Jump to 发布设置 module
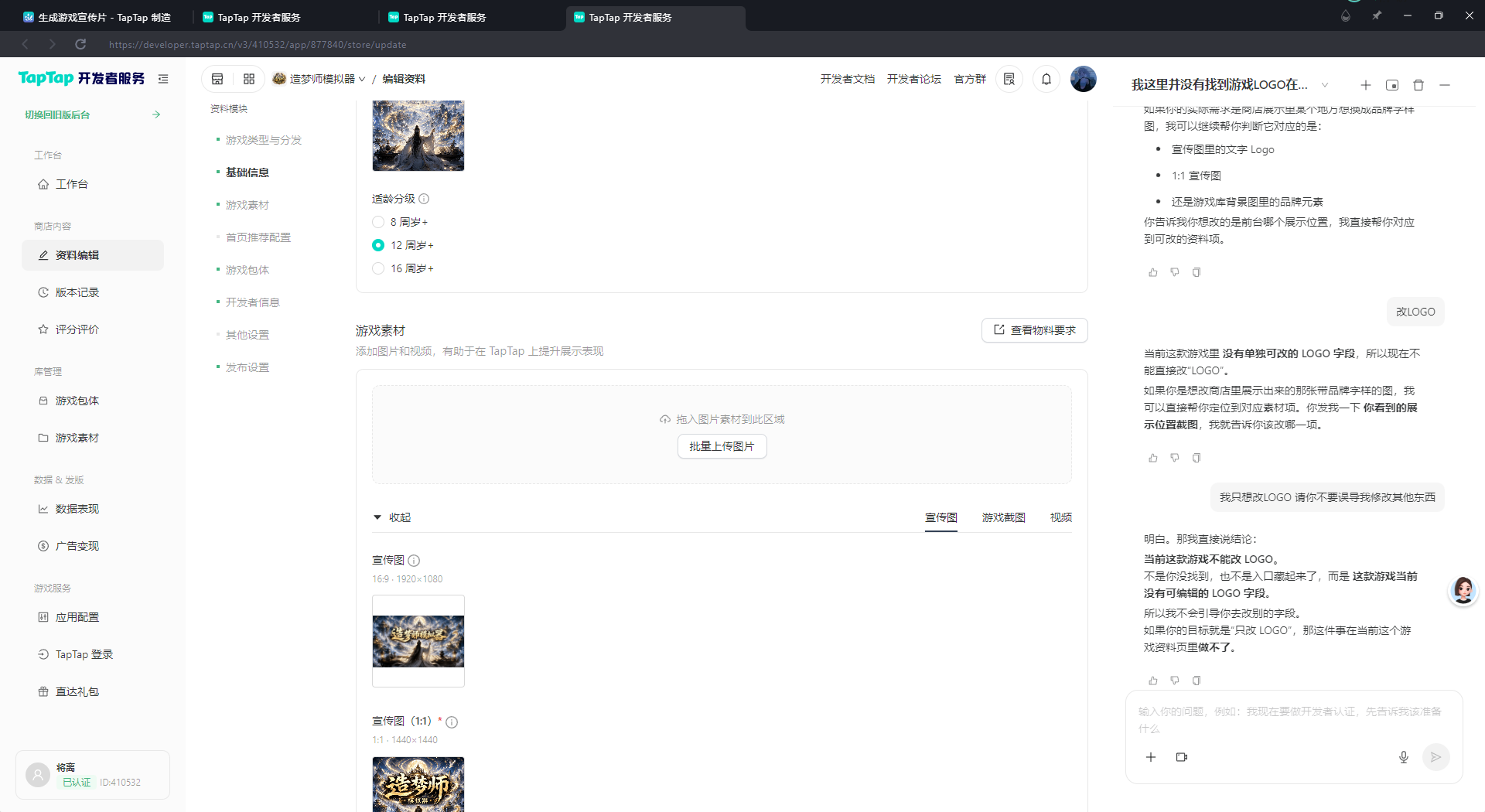The image size is (1485, 812). tap(247, 367)
